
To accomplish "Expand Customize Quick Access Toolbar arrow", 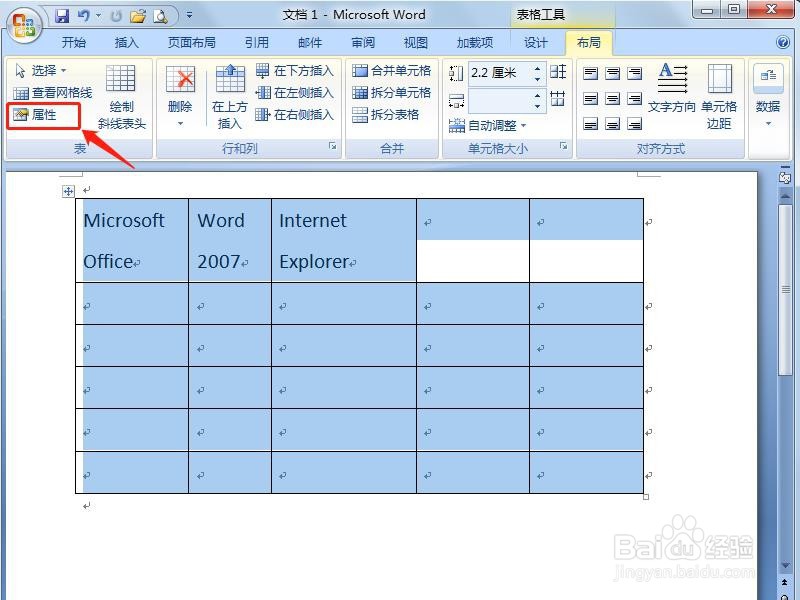I will [x=189, y=16].
